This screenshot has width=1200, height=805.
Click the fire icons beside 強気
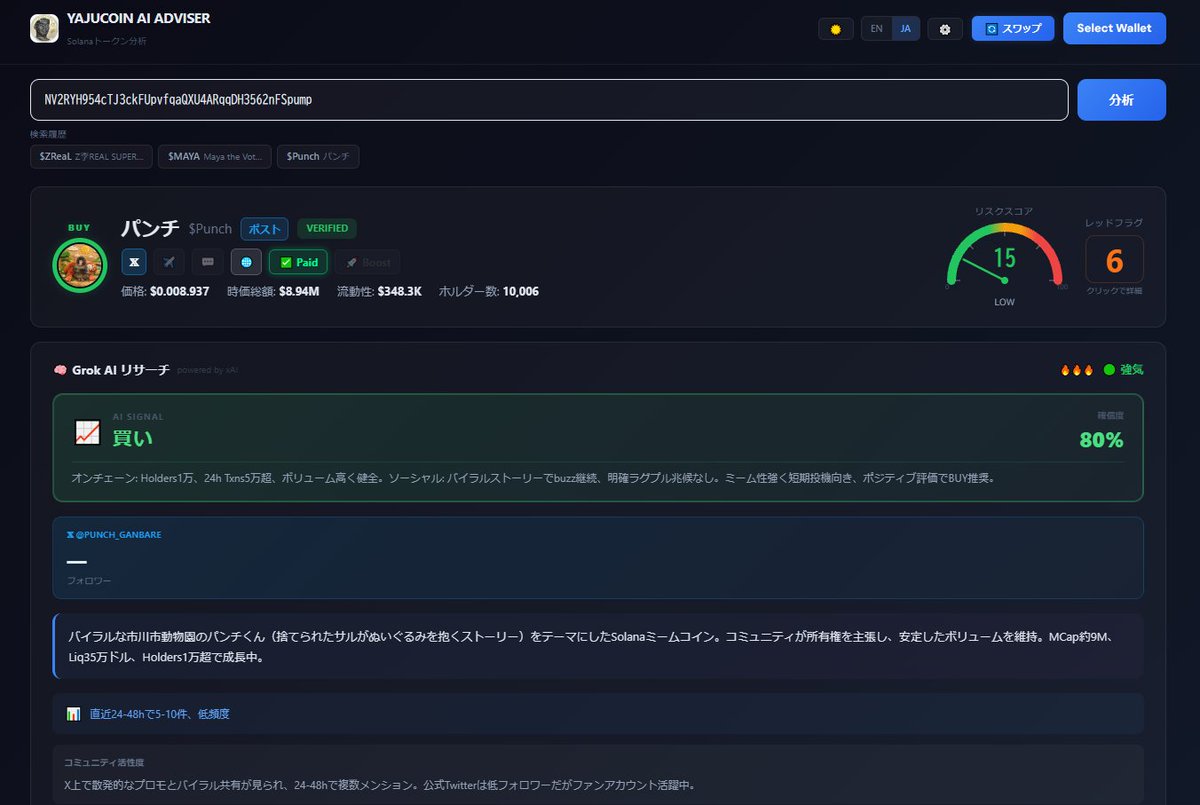coord(1077,370)
